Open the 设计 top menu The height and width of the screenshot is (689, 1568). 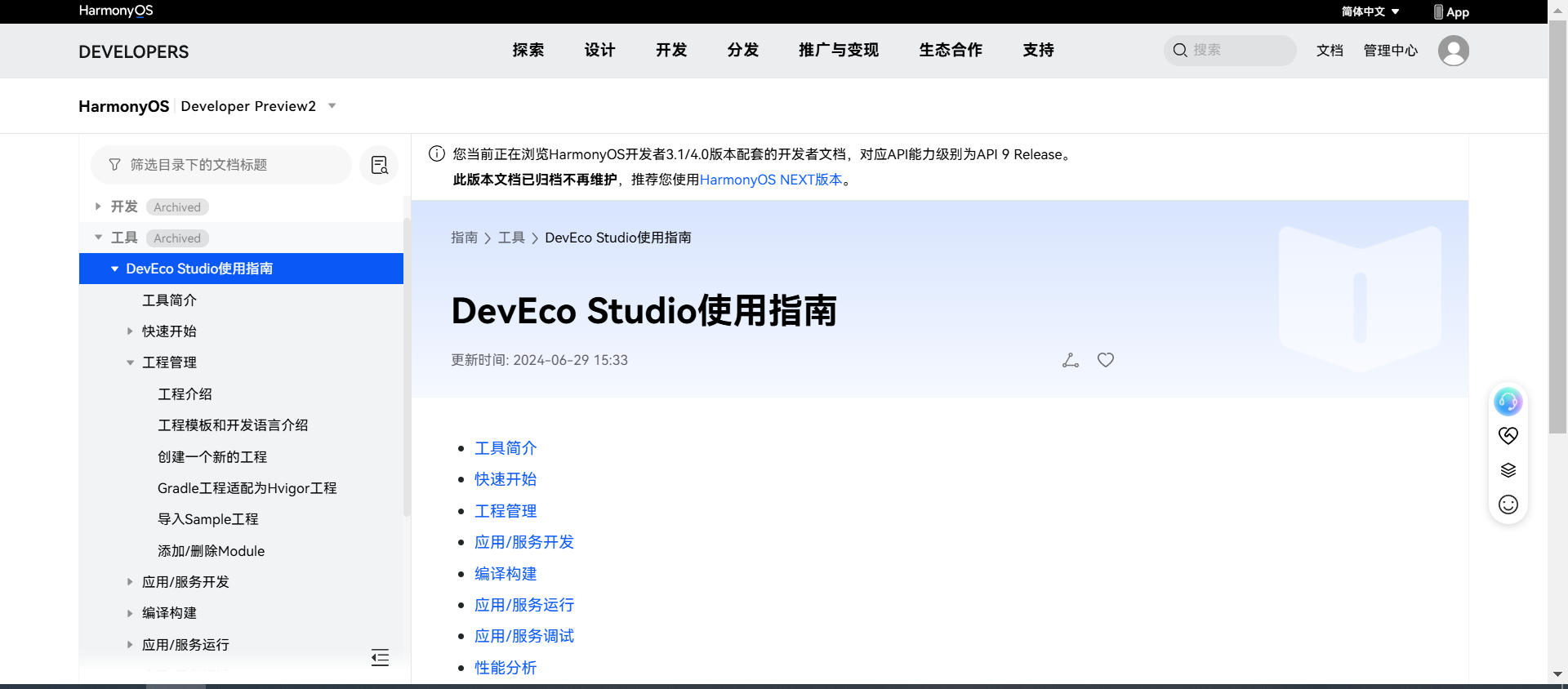(599, 50)
